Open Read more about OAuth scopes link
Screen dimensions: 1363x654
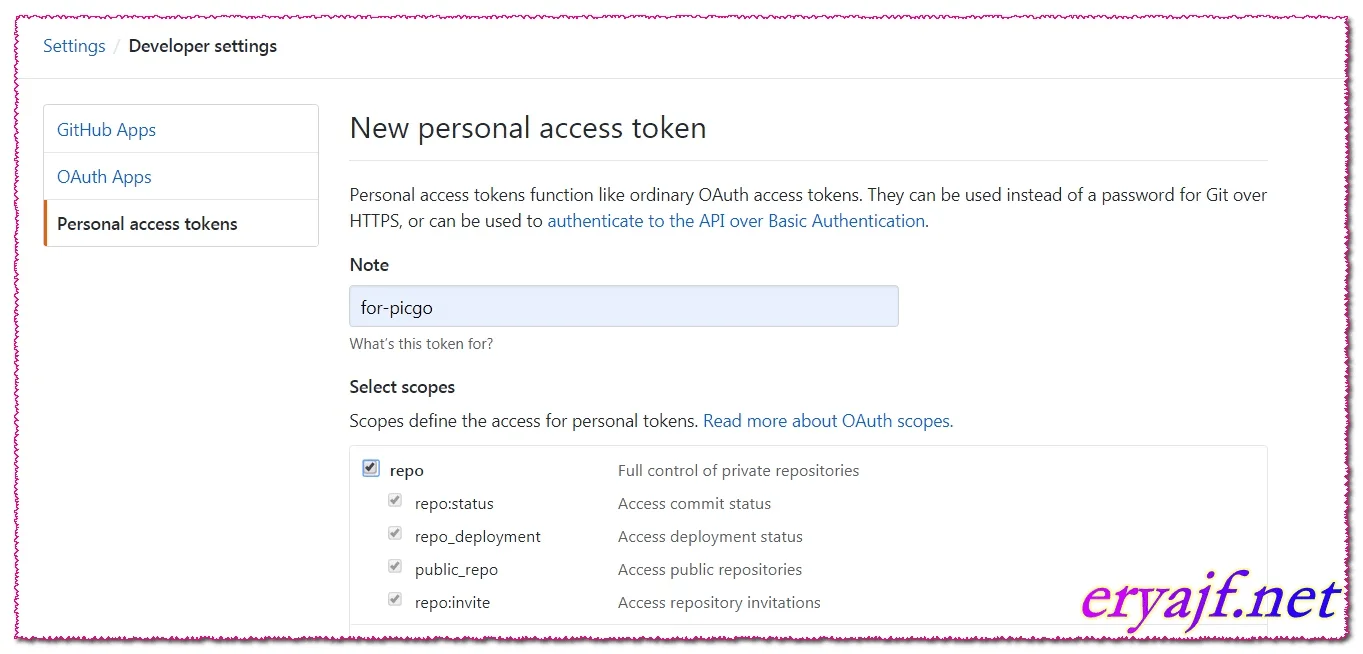pos(828,421)
